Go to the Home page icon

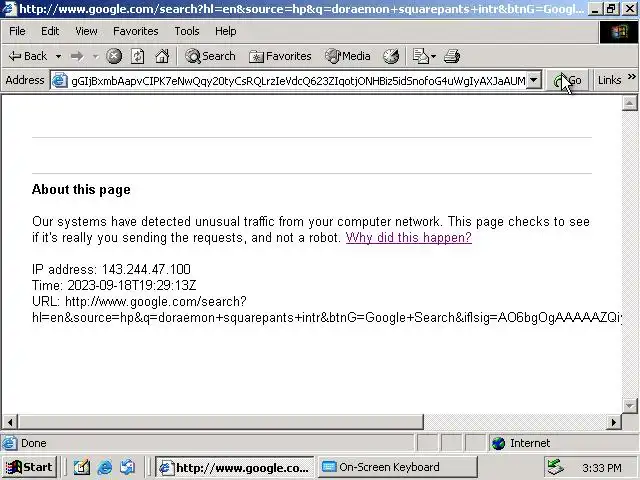click(162, 56)
